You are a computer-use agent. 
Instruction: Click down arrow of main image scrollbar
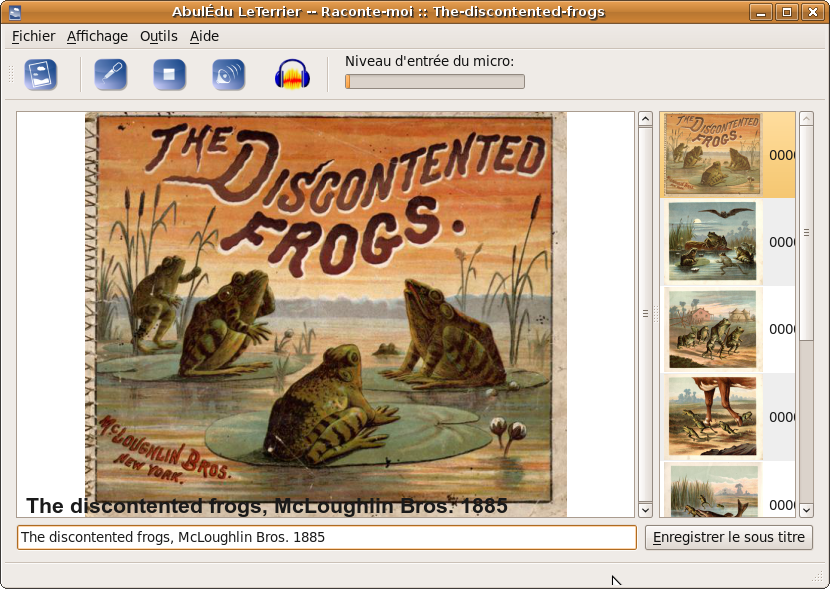point(645,510)
